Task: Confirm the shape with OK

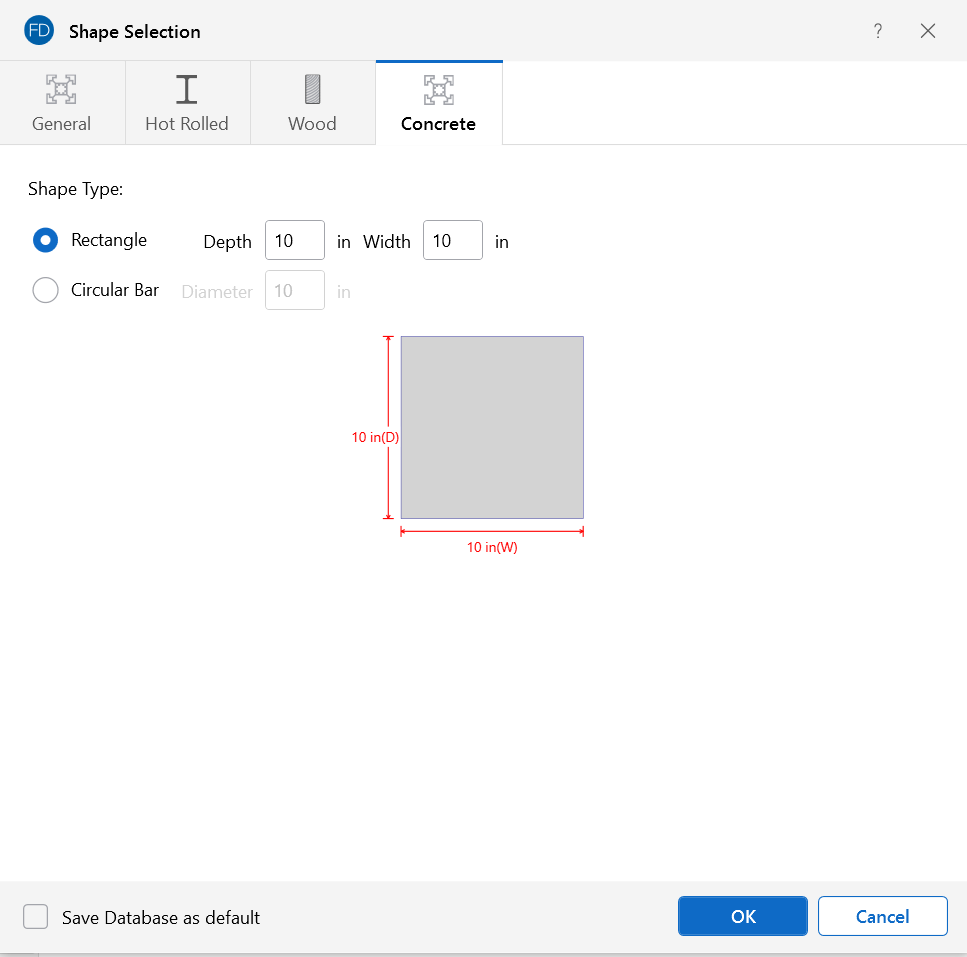Action: pos(742,916)
